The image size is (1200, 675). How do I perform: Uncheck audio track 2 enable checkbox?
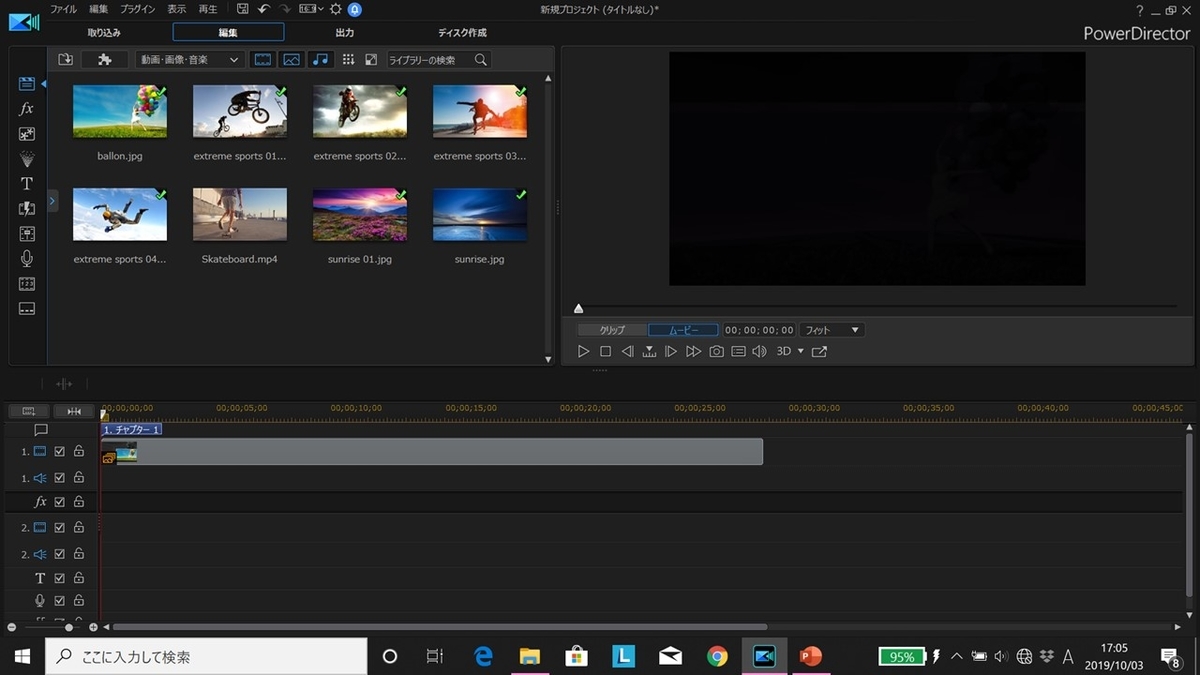60,554
